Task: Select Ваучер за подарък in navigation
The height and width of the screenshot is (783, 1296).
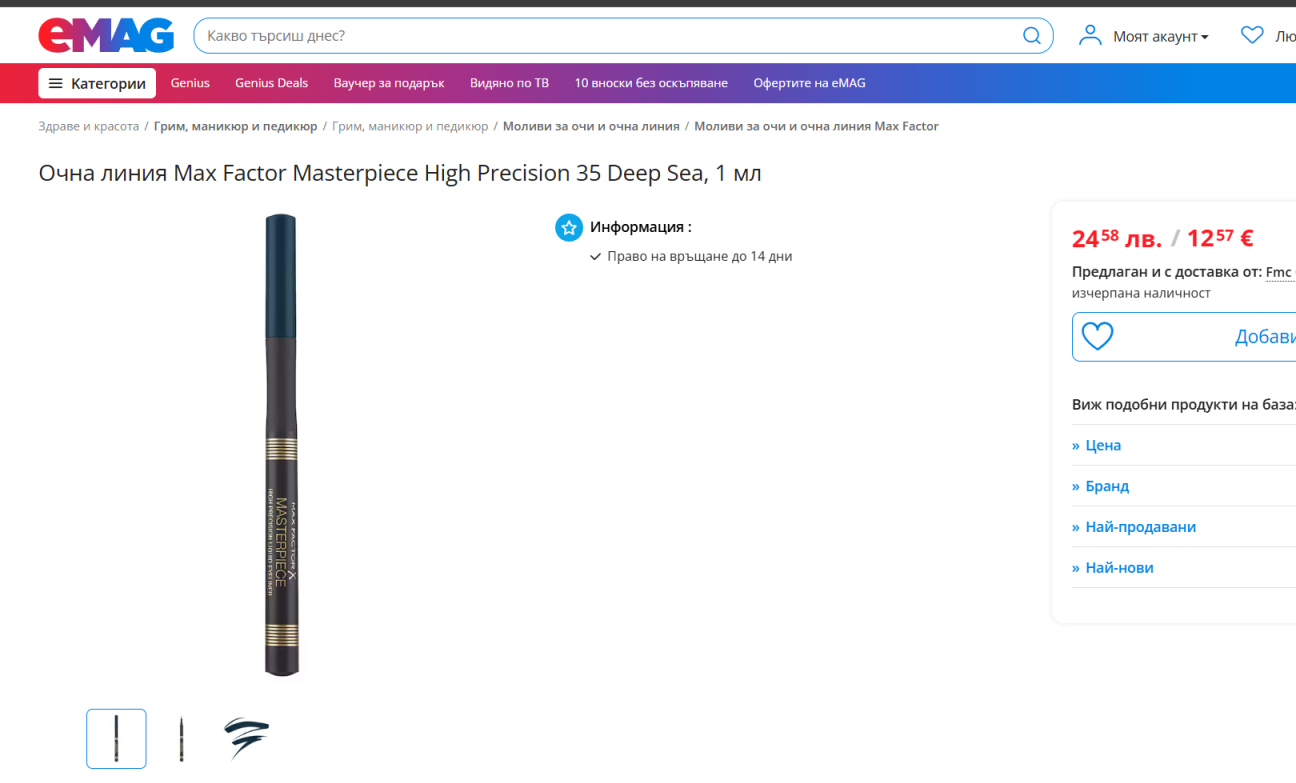Action: point(389,83)
